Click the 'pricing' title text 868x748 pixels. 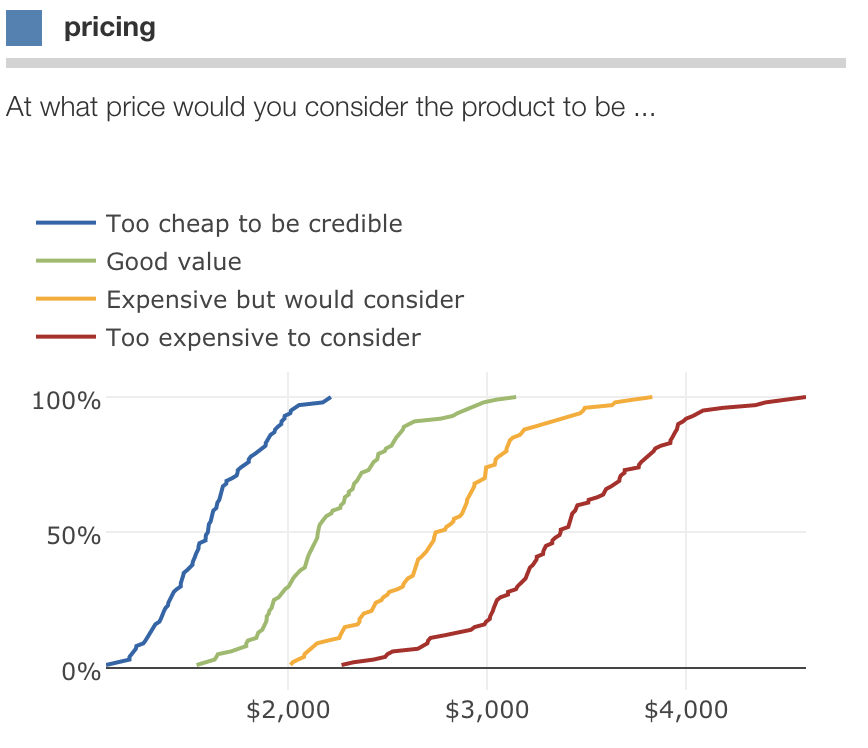tap(110, 27)
